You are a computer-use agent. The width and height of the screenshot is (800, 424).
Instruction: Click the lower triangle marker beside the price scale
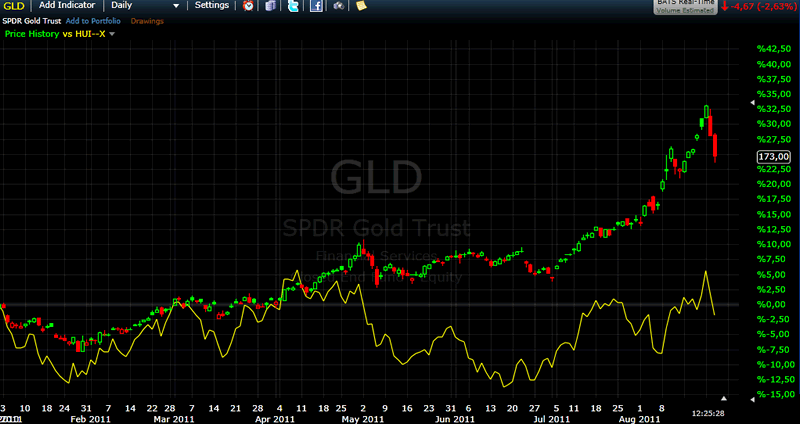click(753, 400)
